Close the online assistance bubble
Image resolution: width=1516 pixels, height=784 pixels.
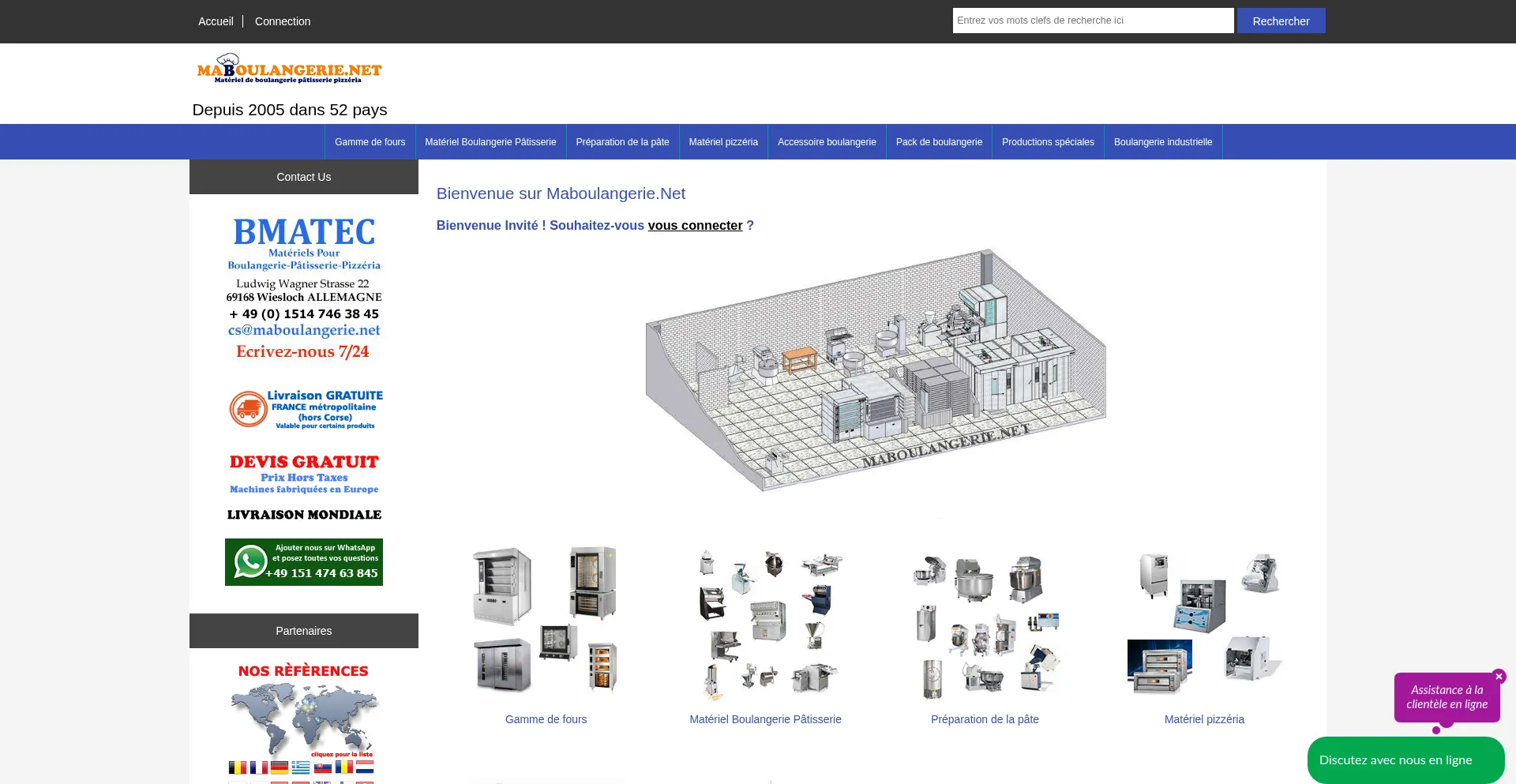coord(1499,677)
